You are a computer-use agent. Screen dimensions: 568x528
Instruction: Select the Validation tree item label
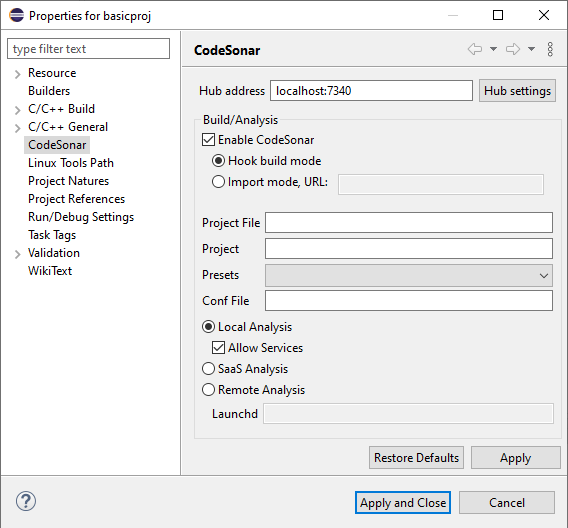54,253
